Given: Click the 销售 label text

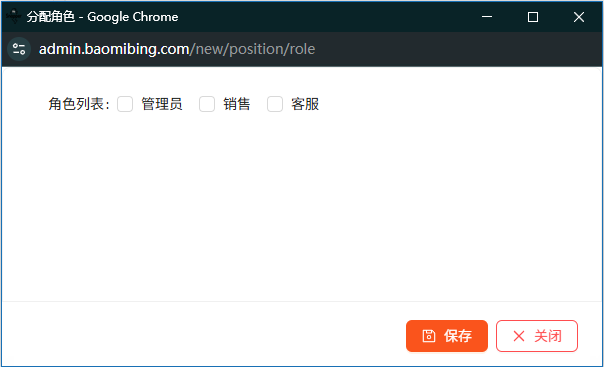Looking at the screenshot, I should point(237,104).
